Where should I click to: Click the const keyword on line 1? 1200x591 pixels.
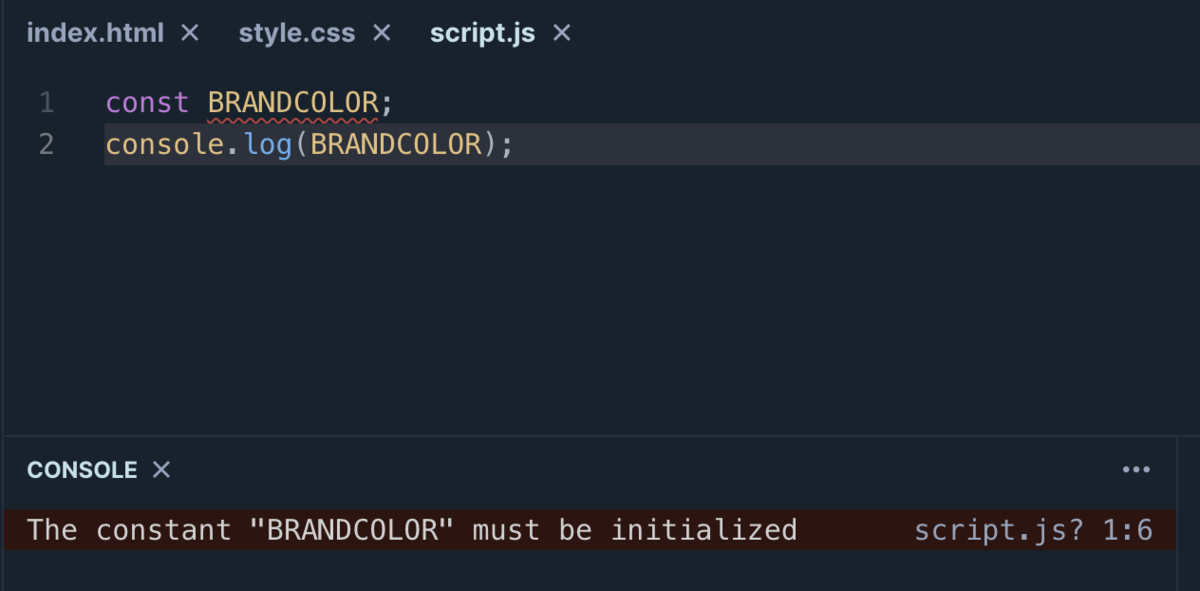(x=147, y=101)
